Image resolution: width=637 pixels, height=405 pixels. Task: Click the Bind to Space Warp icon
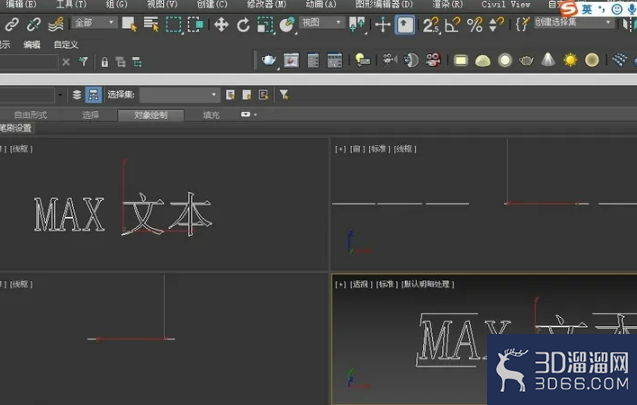[56, 25]
